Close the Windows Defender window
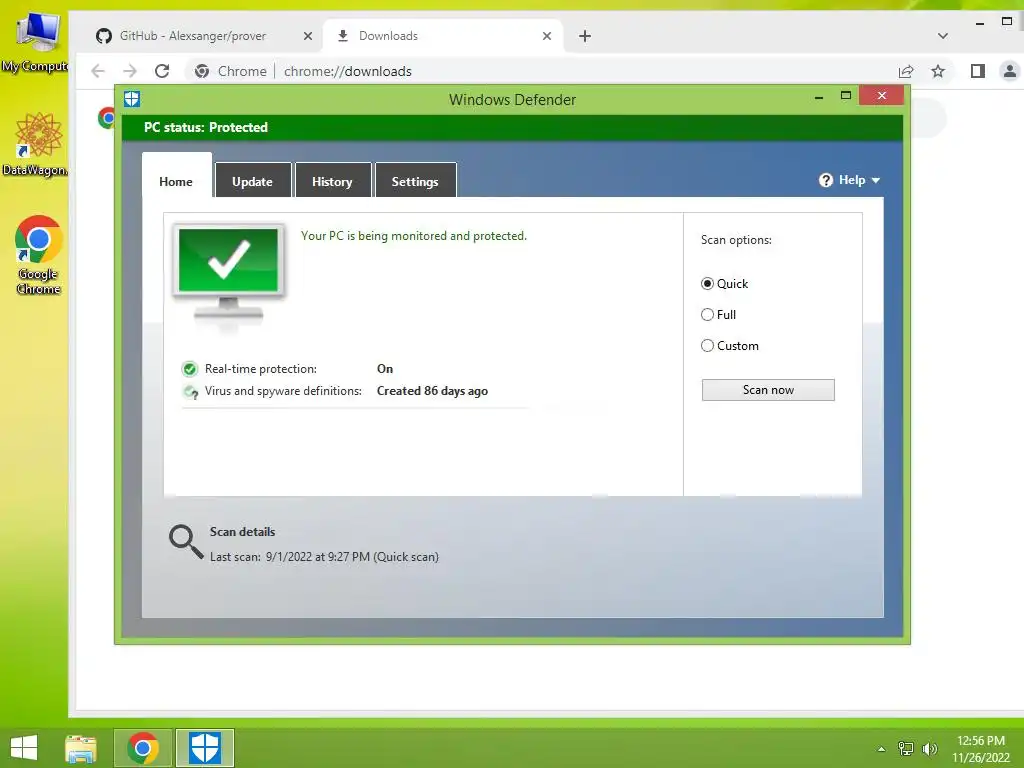 [882, 96]
